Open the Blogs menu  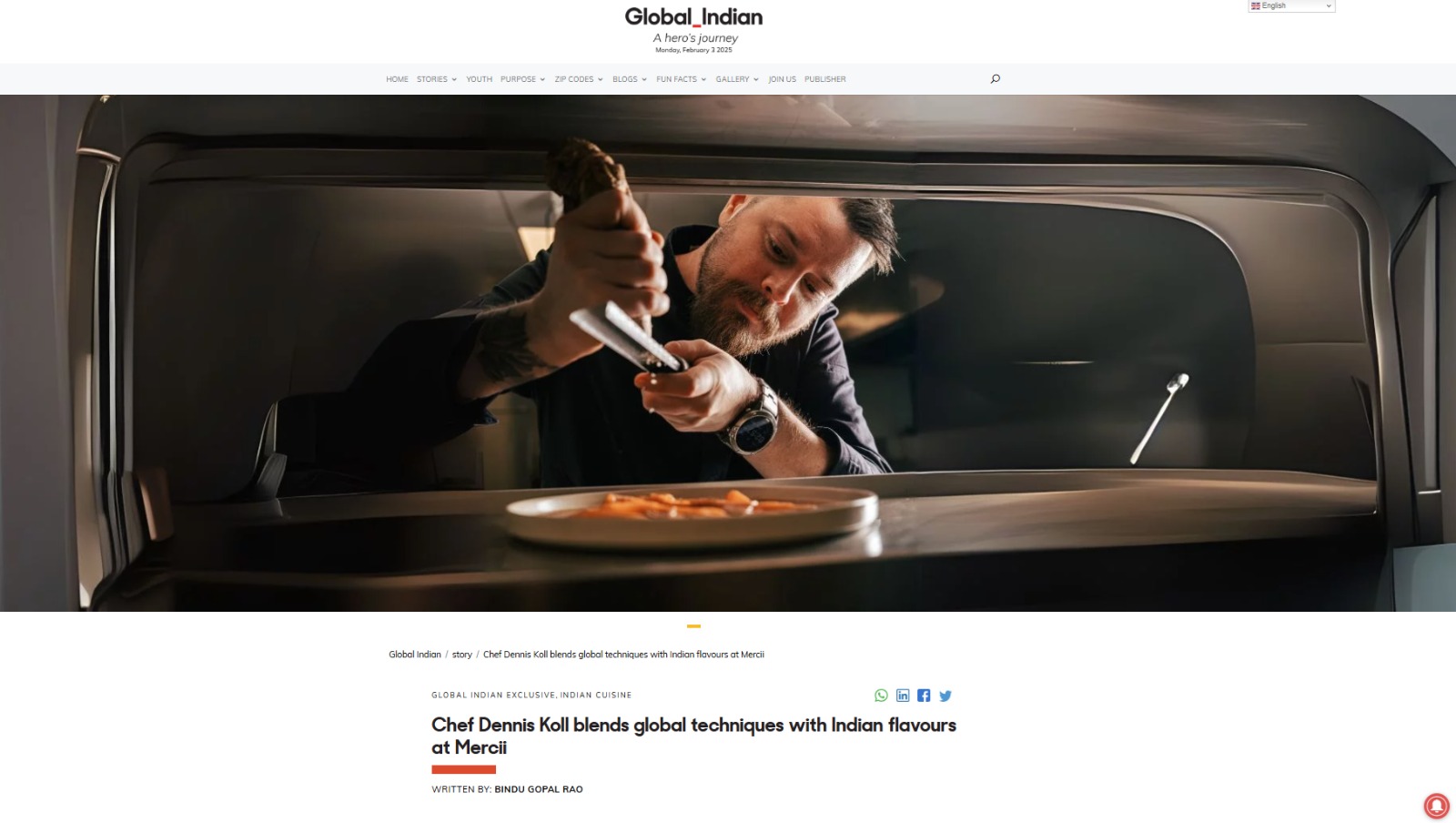[x=630, y=79]
